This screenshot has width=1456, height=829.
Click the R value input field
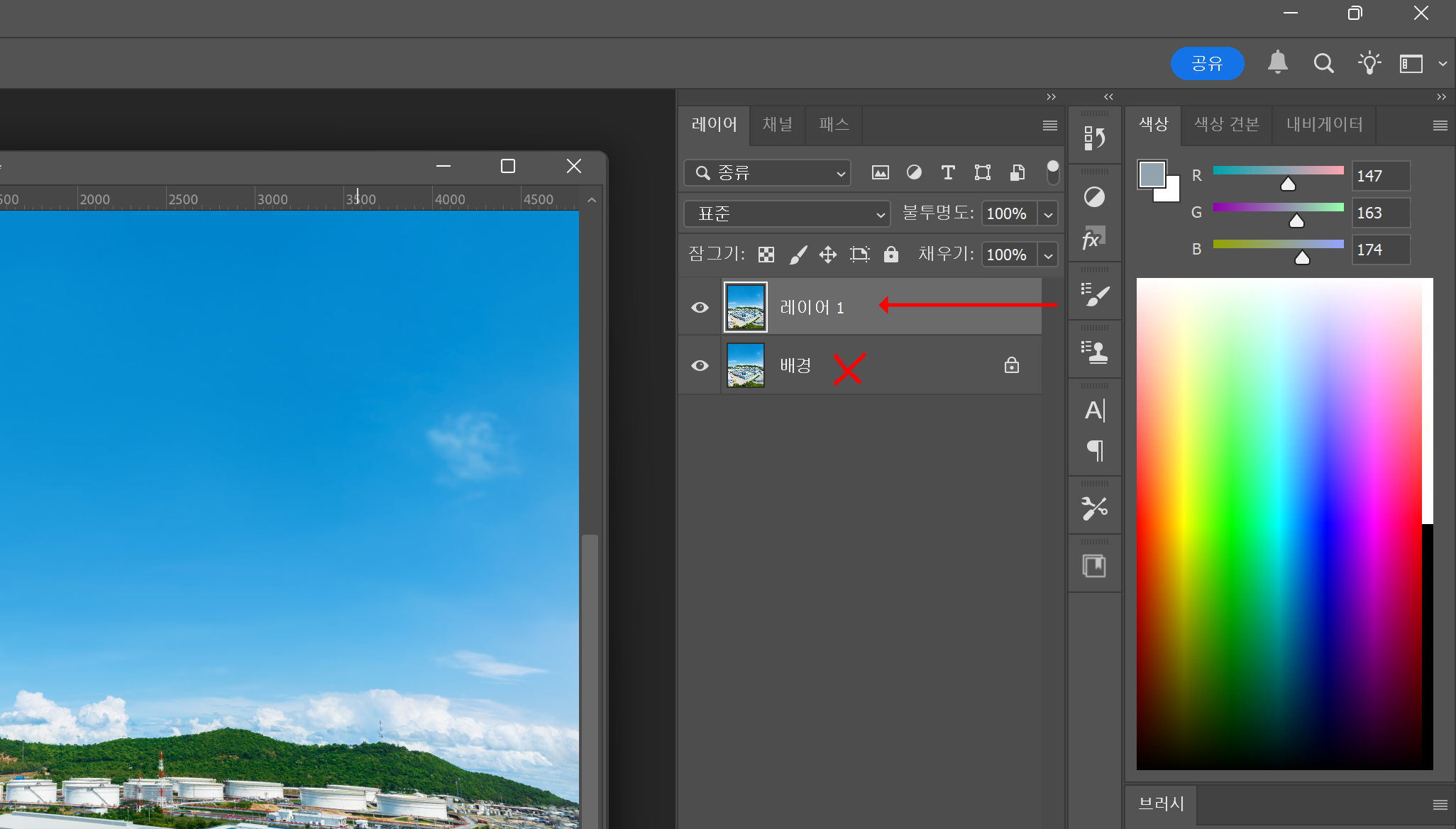1380,176
